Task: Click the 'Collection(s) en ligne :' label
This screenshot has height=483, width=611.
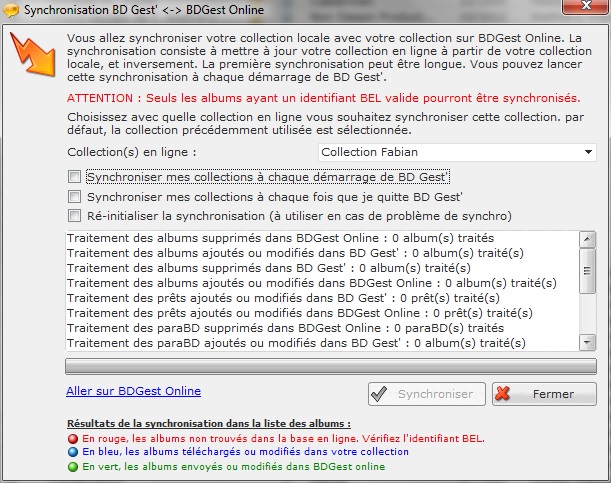Action: tap(132, 152)
